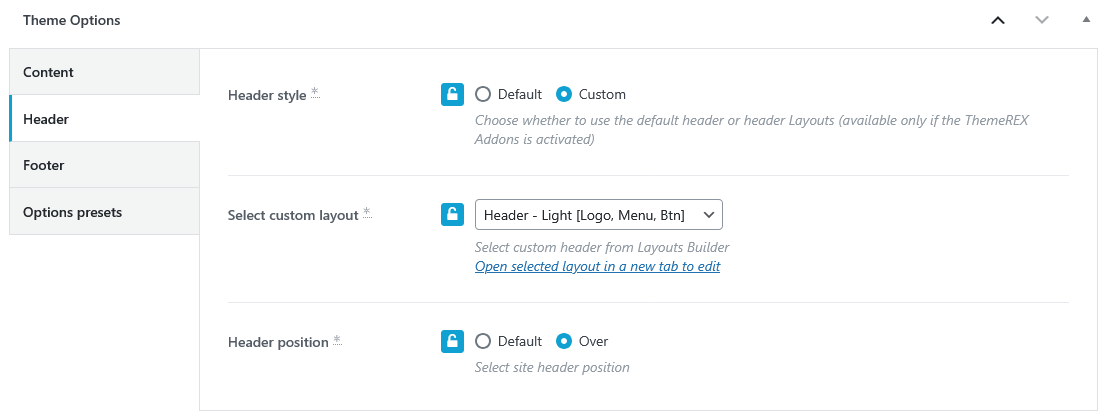Click the asterisk next to Header style label
The image size is (1104, 419).
coord(315,92)
